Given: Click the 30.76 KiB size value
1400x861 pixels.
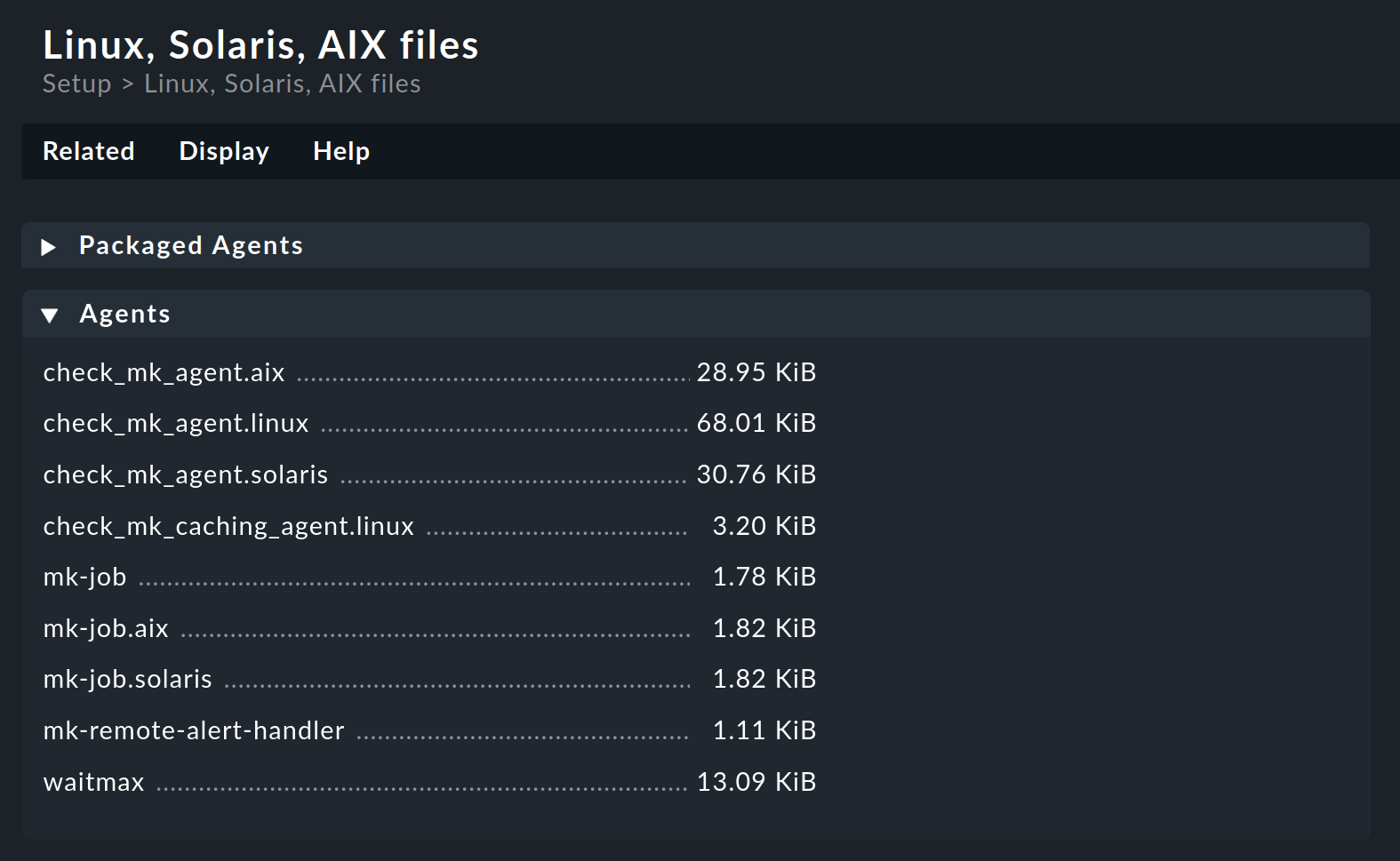Looking at the screenshot, I should coord(756,474).
